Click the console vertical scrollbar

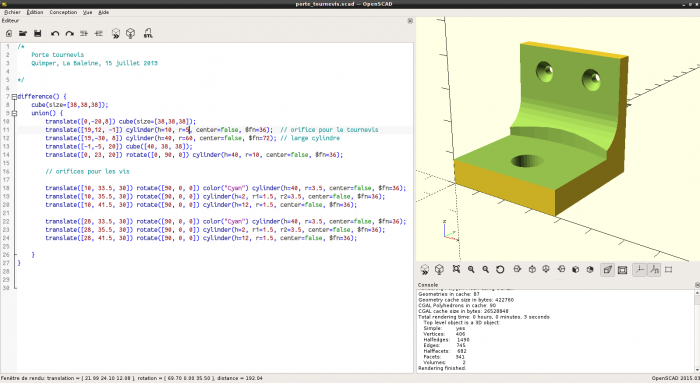click(697, 330)
